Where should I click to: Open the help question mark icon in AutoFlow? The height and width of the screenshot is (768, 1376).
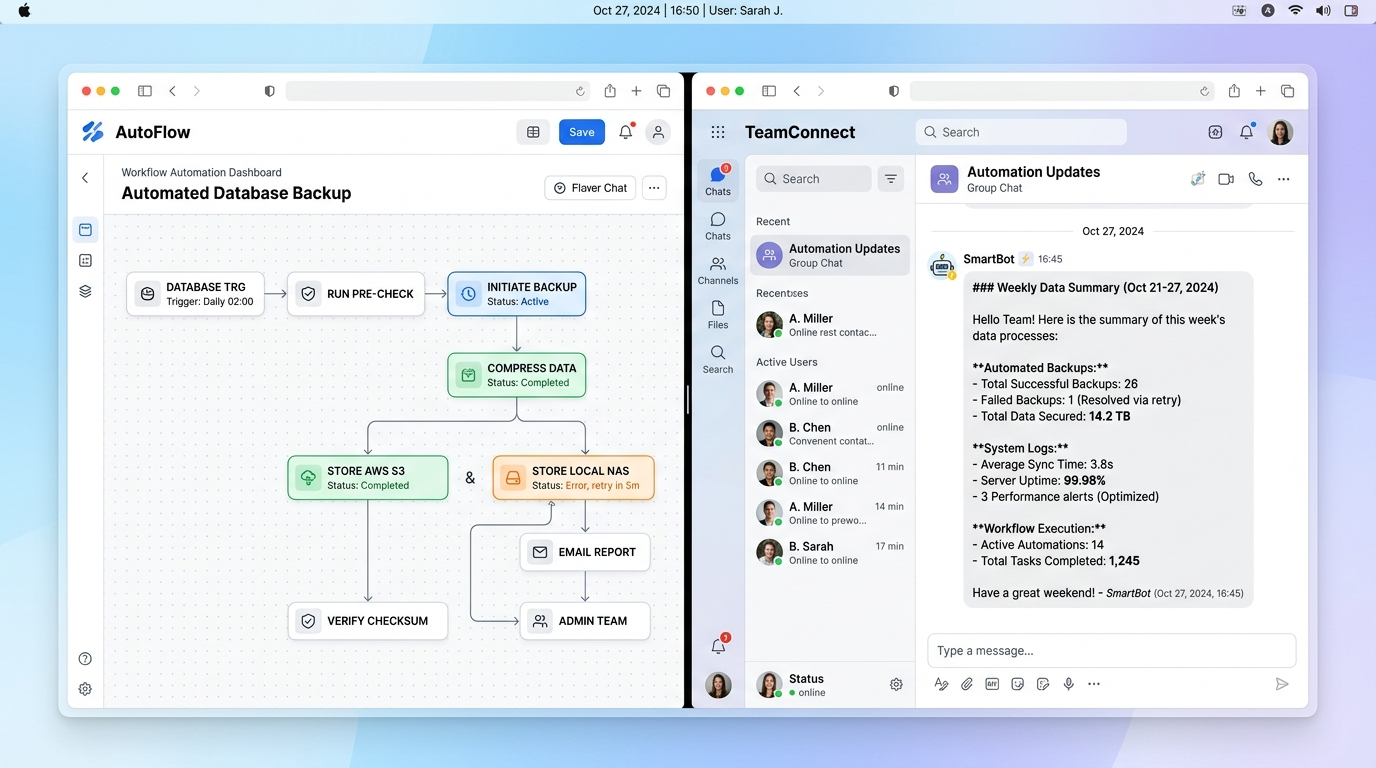tap(85, 659)
